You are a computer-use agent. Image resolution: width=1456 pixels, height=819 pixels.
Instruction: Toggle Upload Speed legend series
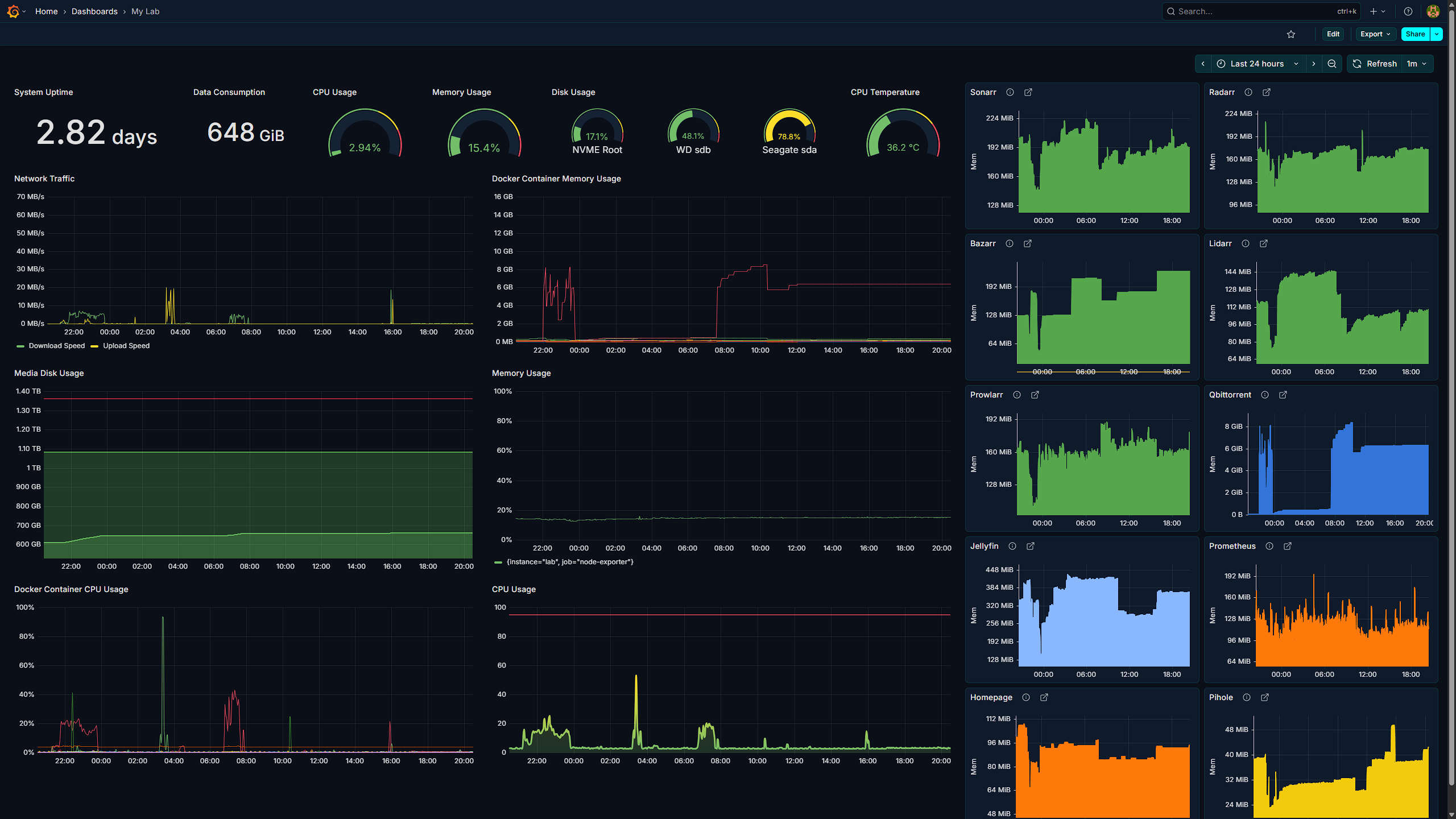126,346
